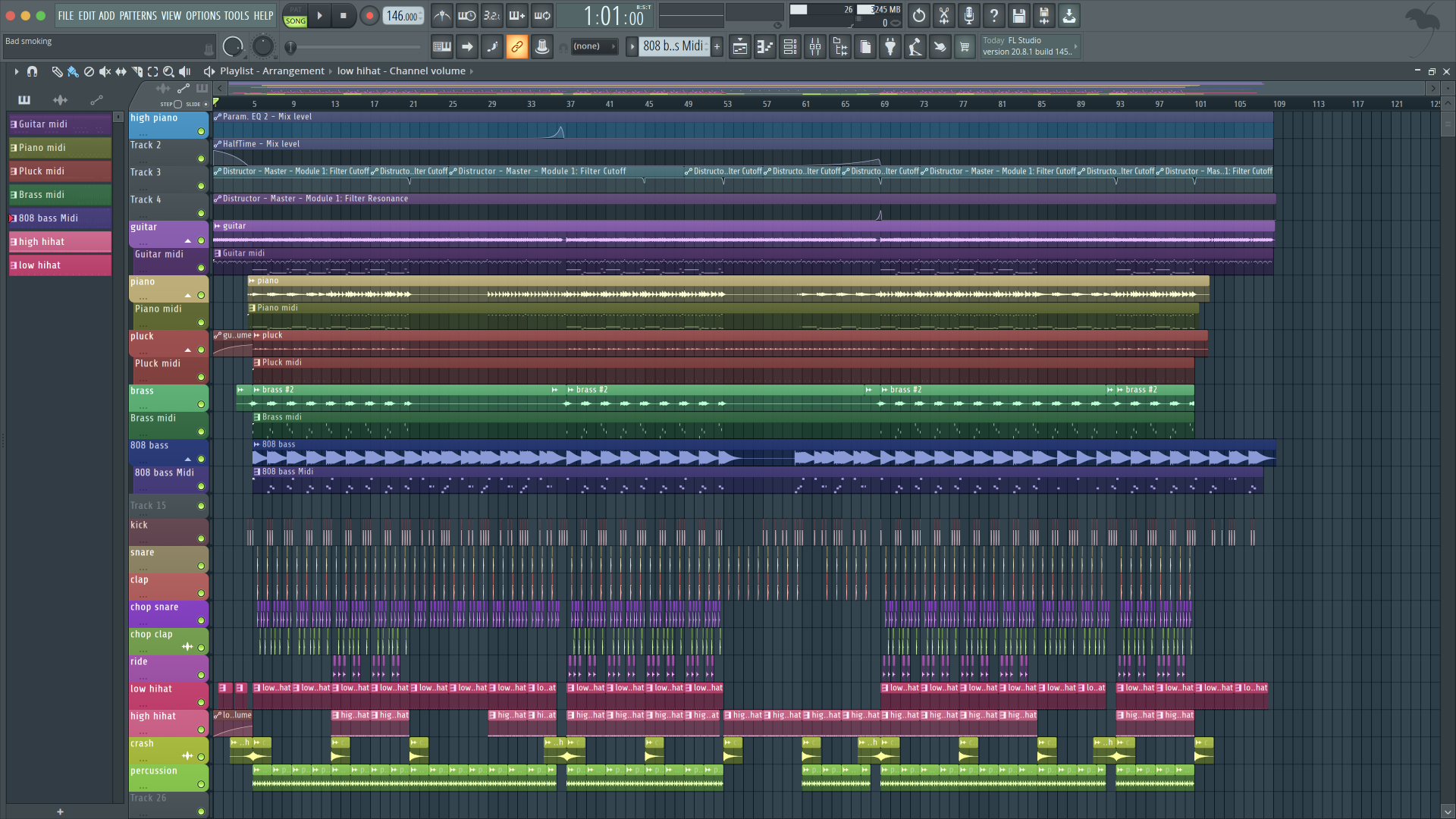Open the audio editor scissors tool

click(944, 15)
